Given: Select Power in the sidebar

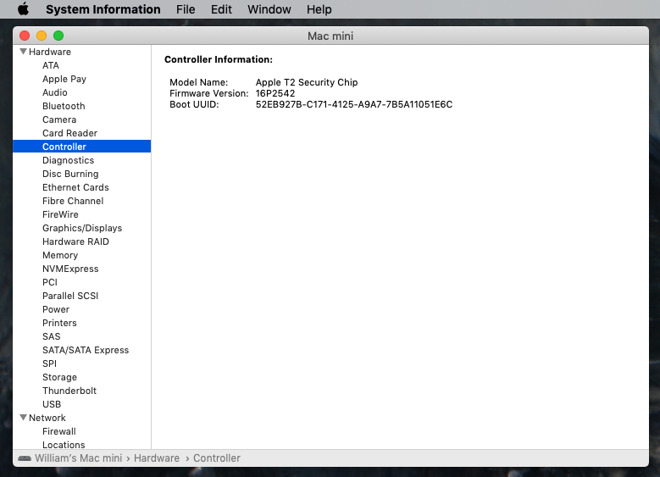Looking at the screenshot, I should coord(56,309).
